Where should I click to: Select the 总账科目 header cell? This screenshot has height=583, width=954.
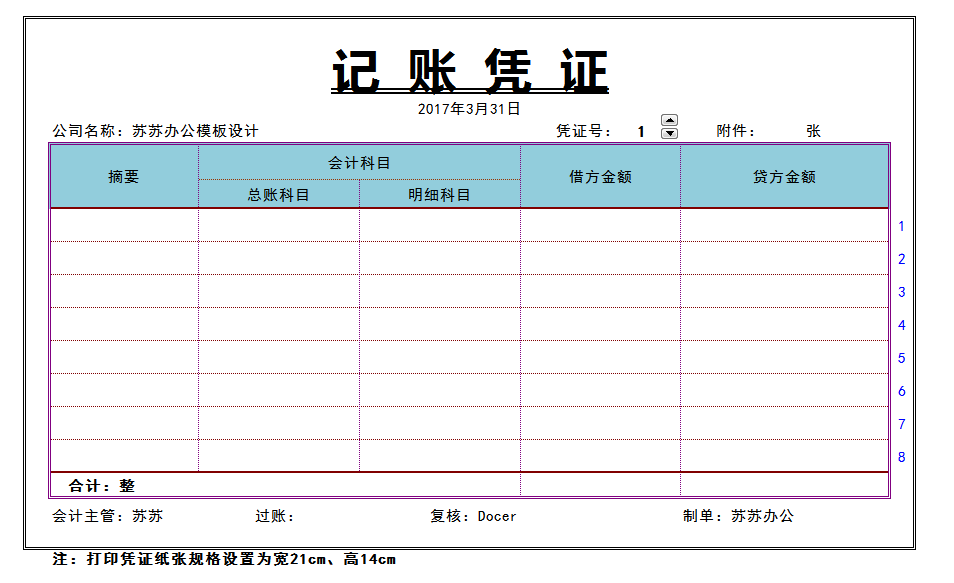(277, 195)
